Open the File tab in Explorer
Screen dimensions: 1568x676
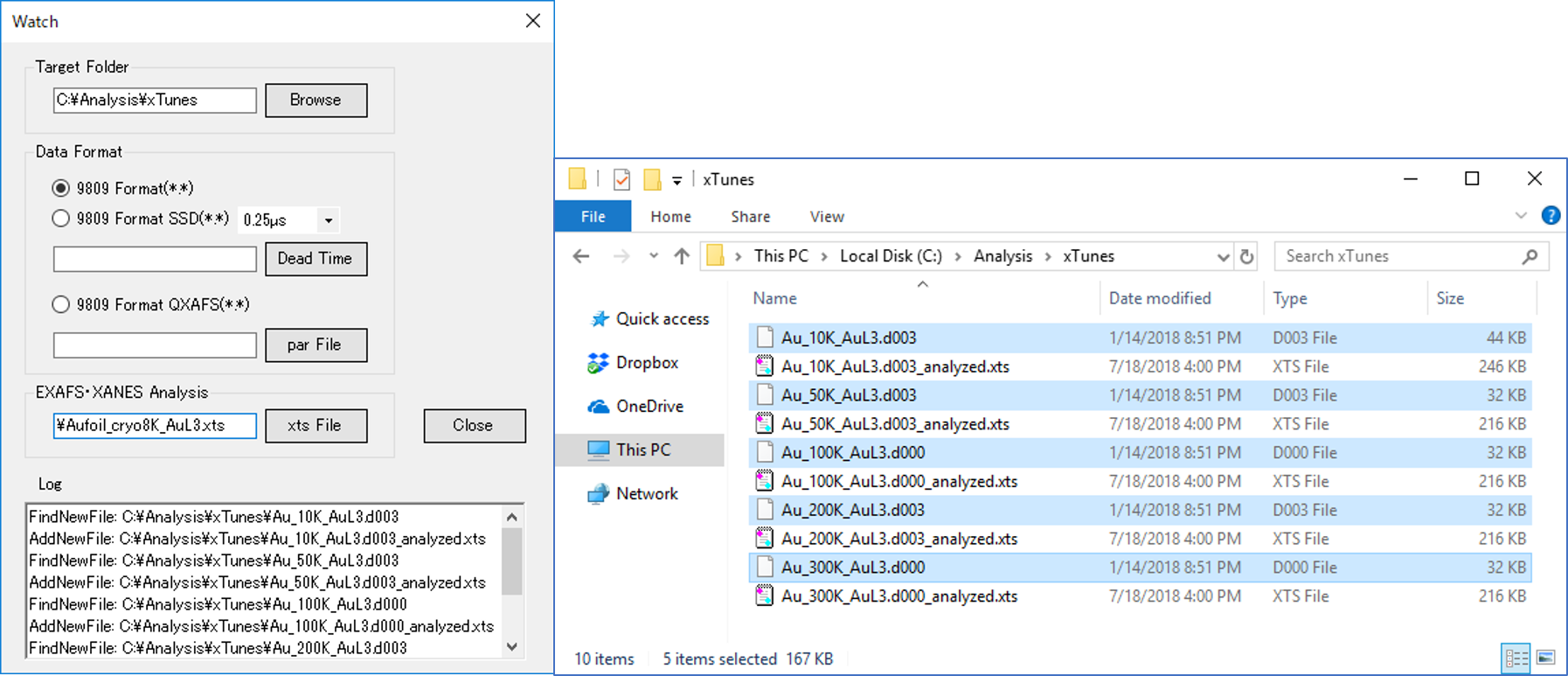coord(593,217)
